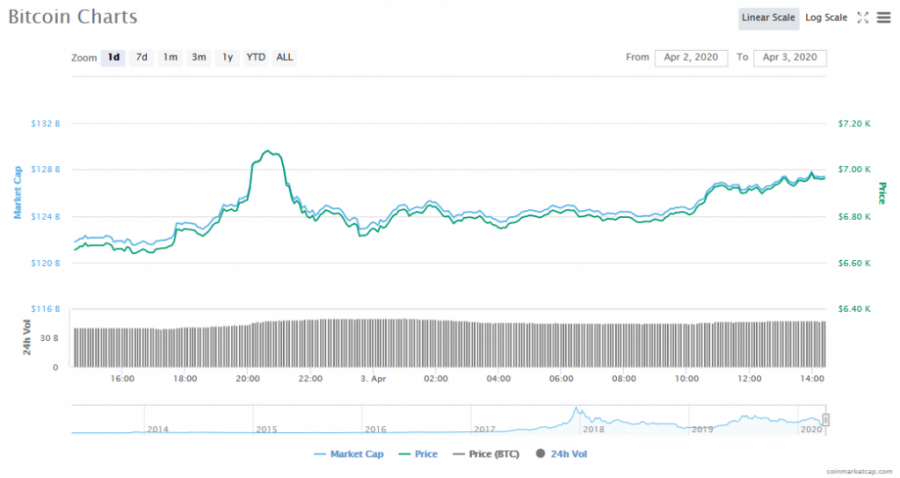Click the $7.00 K price axis label
The height and width of the screenshot is (478, 900).
854,169
